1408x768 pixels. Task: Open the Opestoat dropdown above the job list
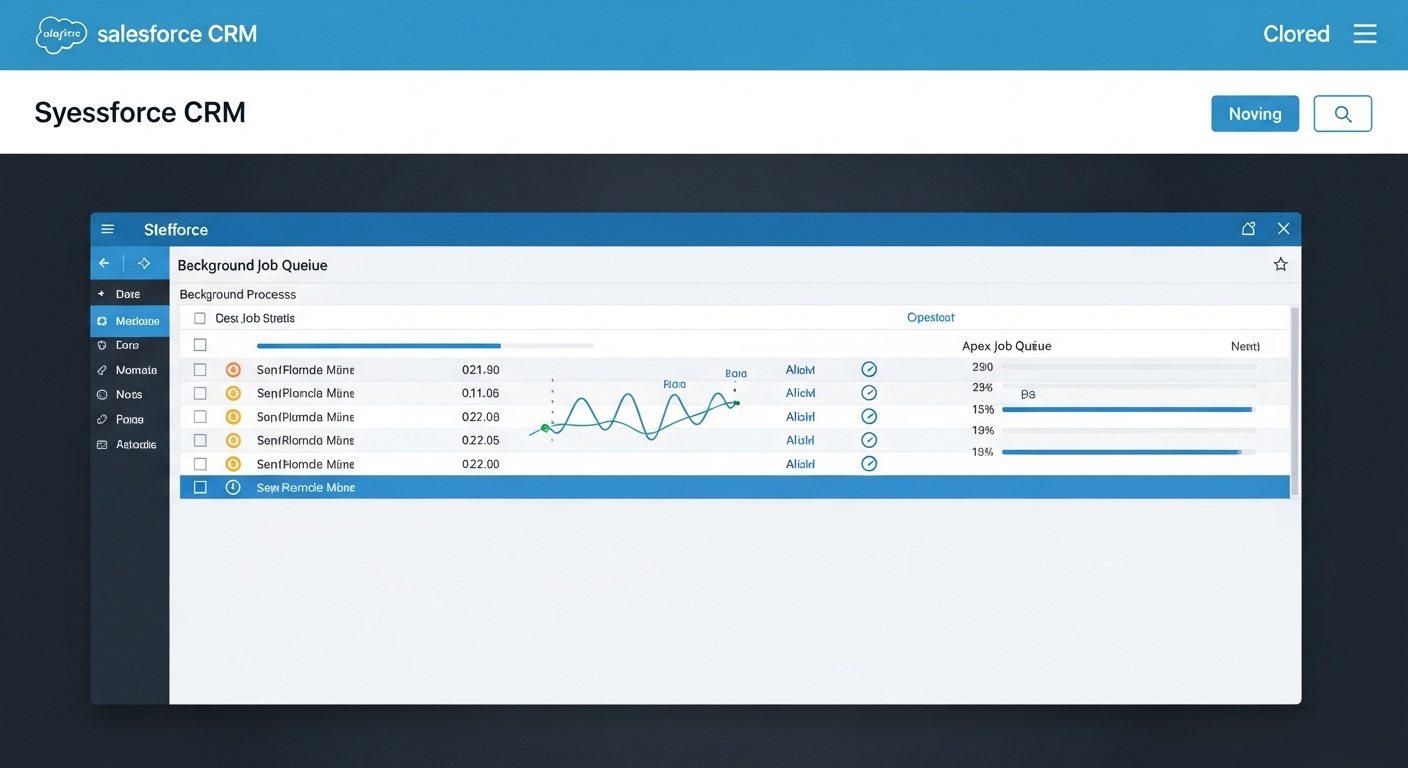[x=930, y=317]
